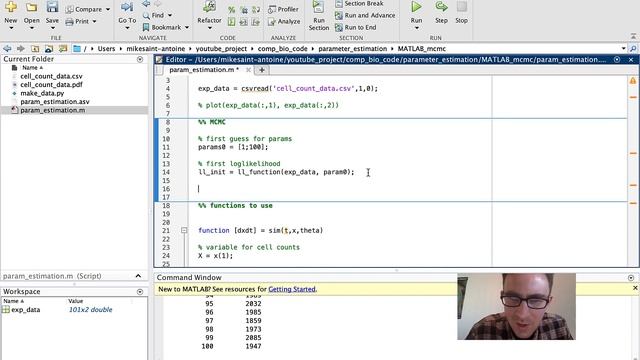Click the Go To icon
Image resolution: width=640 pixels, height=360 pixels.
[127, 7]
